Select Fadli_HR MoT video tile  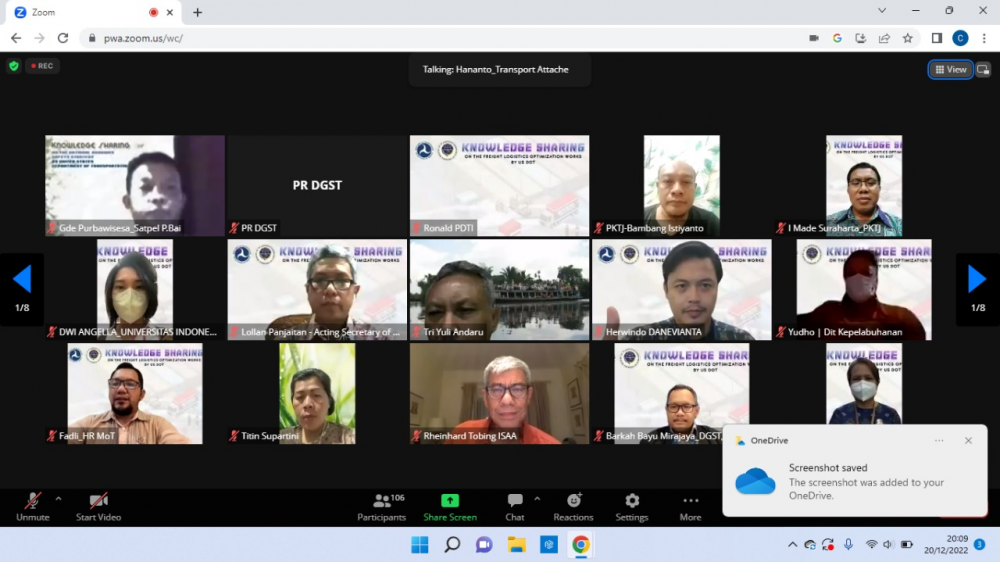coord(135,393)
